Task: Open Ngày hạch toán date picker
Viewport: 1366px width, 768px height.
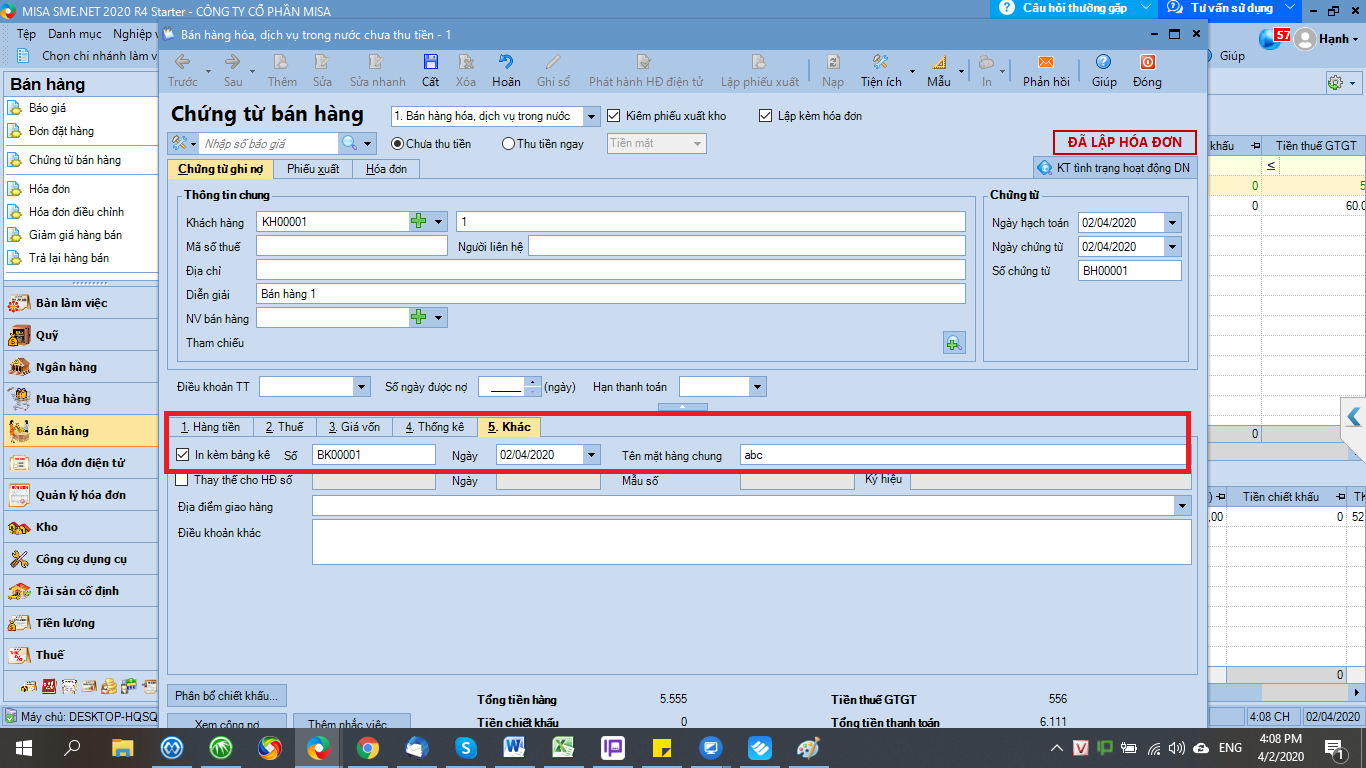Action: 1173,223
